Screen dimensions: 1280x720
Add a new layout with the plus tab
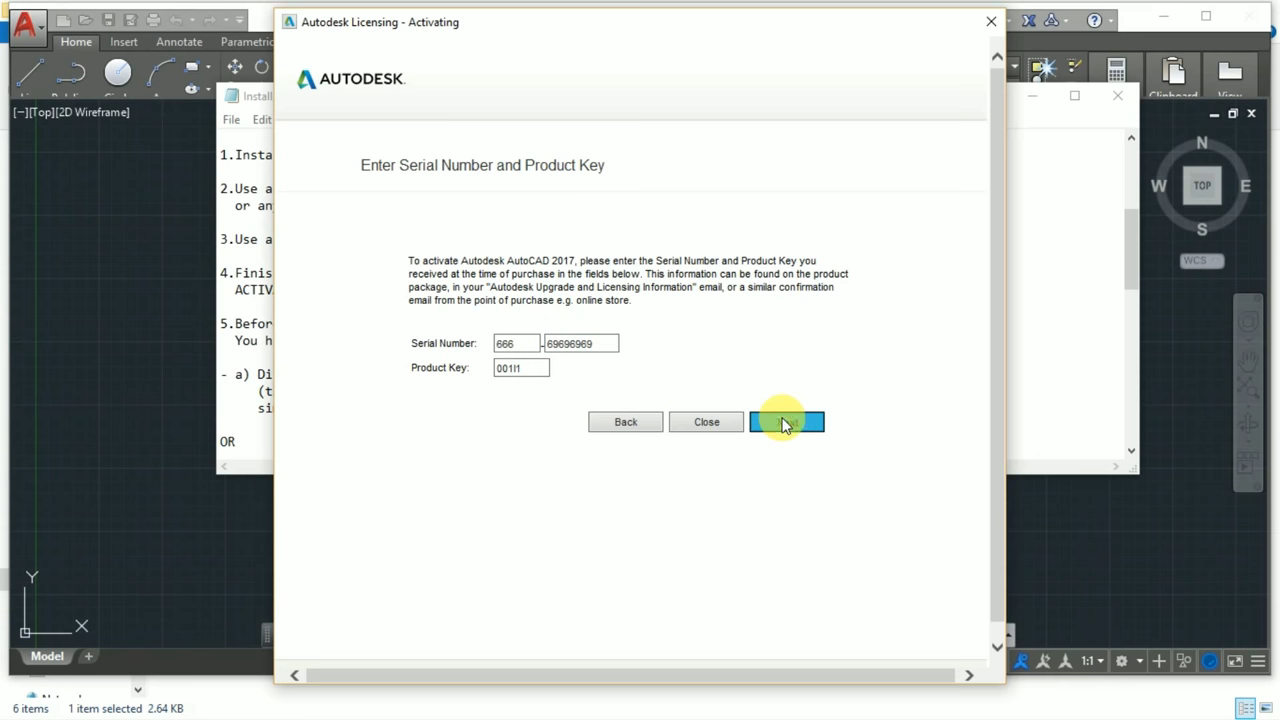[88, 657]
